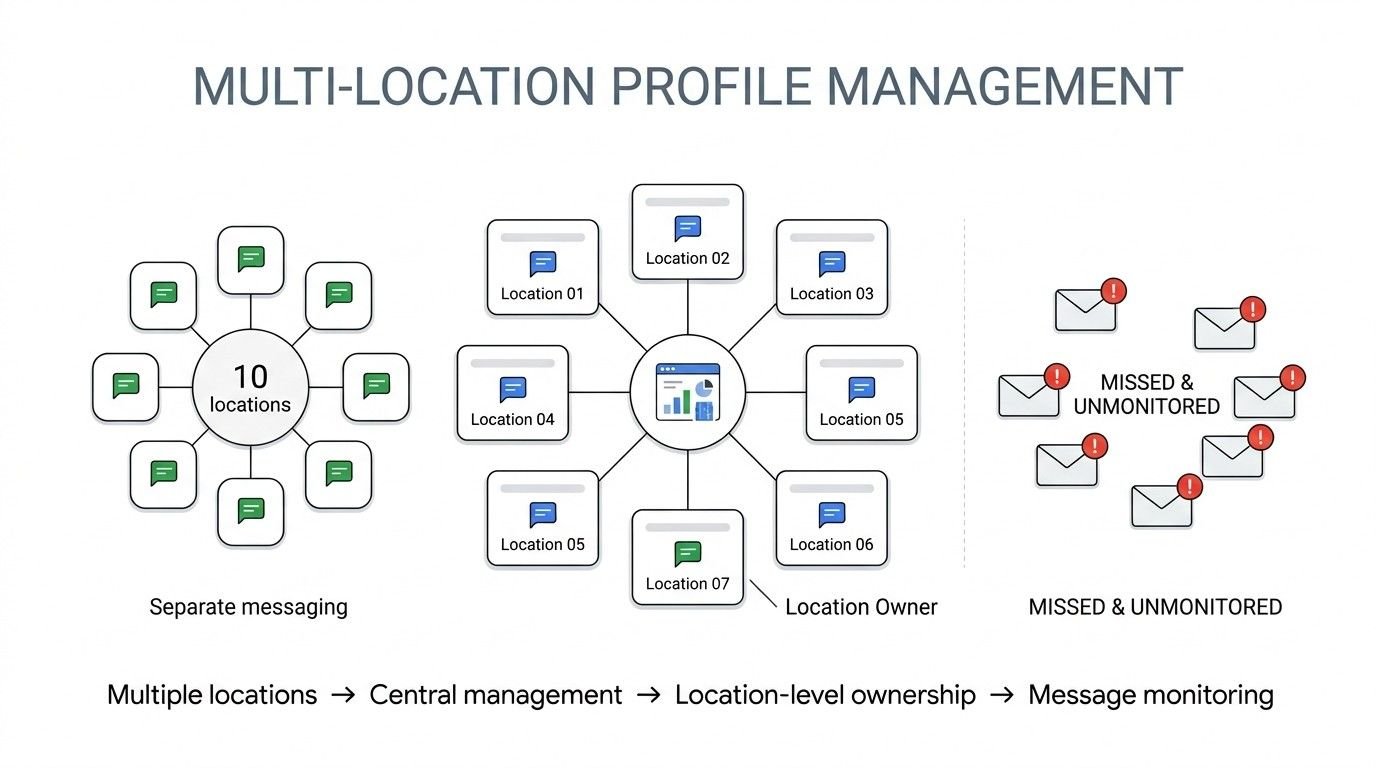Select the 'Separate messaging' caption
Viewport: 1376px width, 768px height.
(249, 606)
